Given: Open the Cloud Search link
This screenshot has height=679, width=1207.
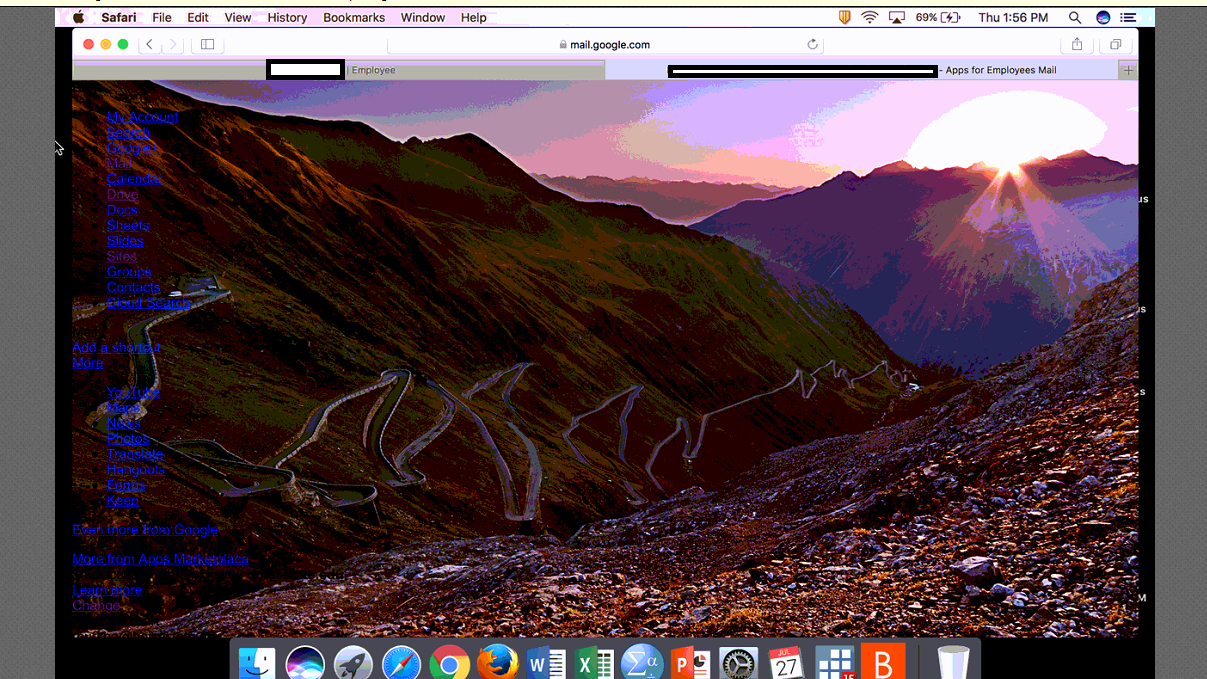Looking at the screenshot, I should tap(148, 303).
